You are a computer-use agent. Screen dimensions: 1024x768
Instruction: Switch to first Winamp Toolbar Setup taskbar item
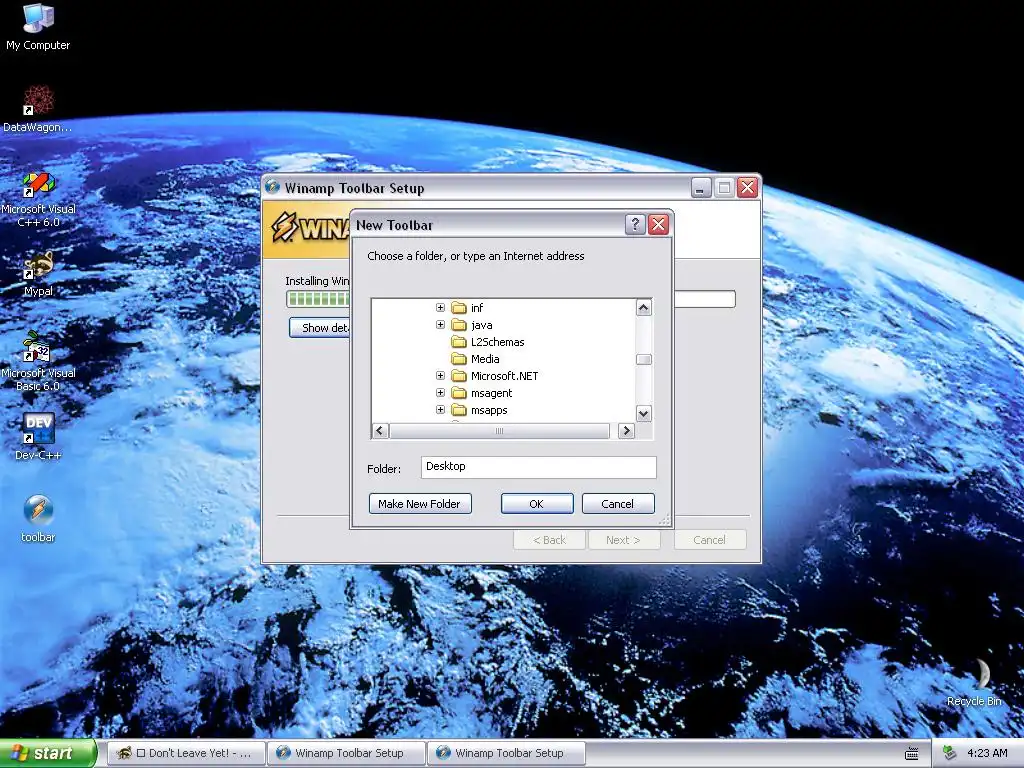coord(347,753)
